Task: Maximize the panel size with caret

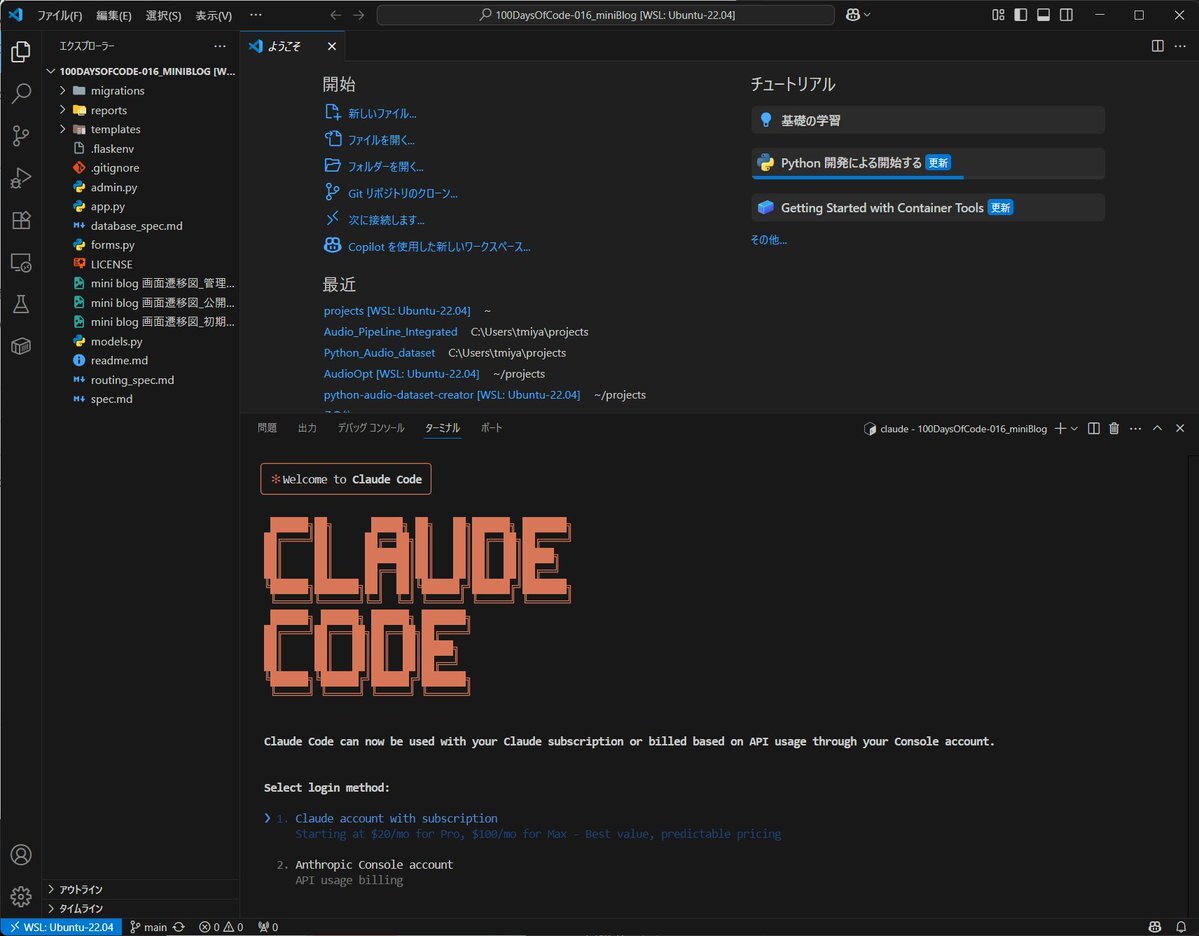Action: 1157,428
